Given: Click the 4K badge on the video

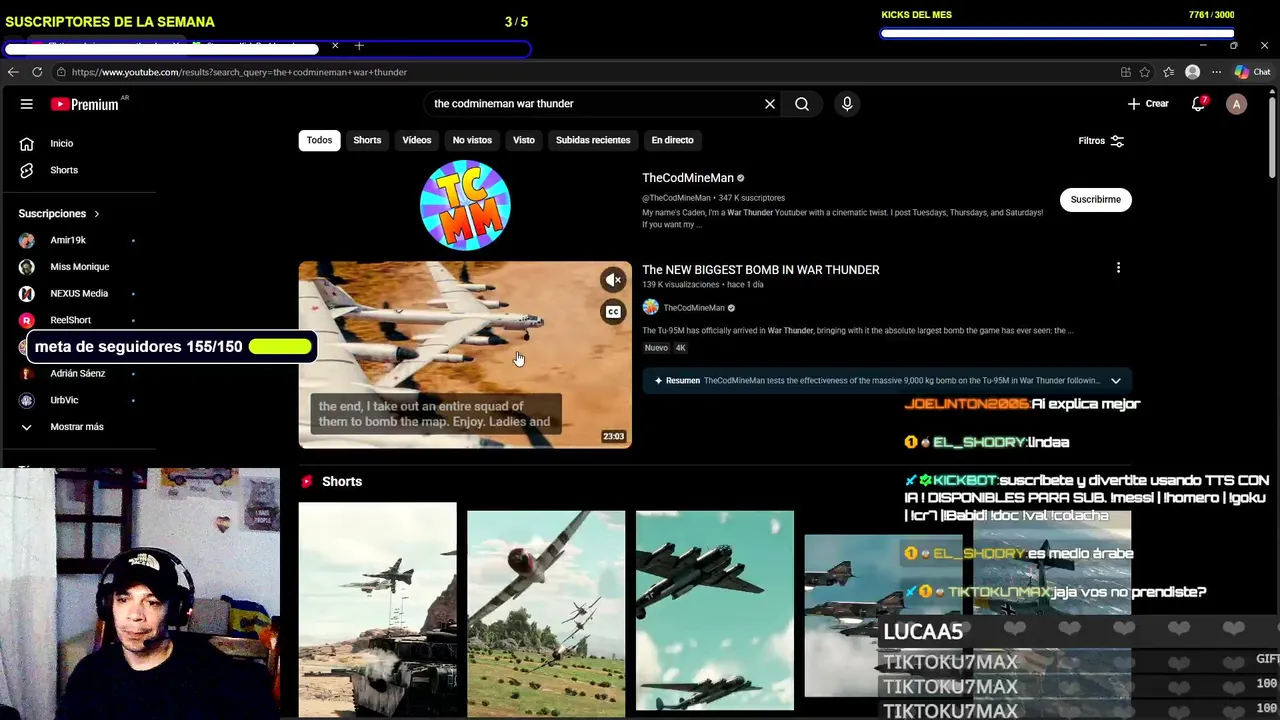Looking at the screenshot, I should [680, 348].
